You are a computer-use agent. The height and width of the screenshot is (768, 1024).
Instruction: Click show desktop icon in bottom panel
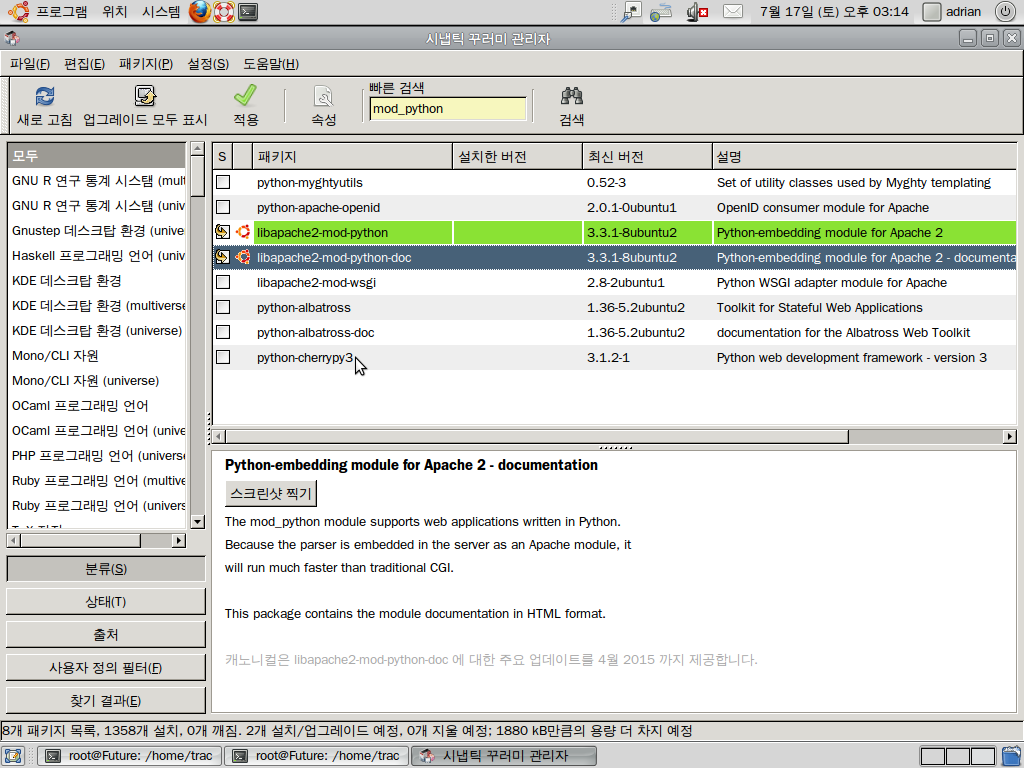pyautogui.click(x=13, y=756)
